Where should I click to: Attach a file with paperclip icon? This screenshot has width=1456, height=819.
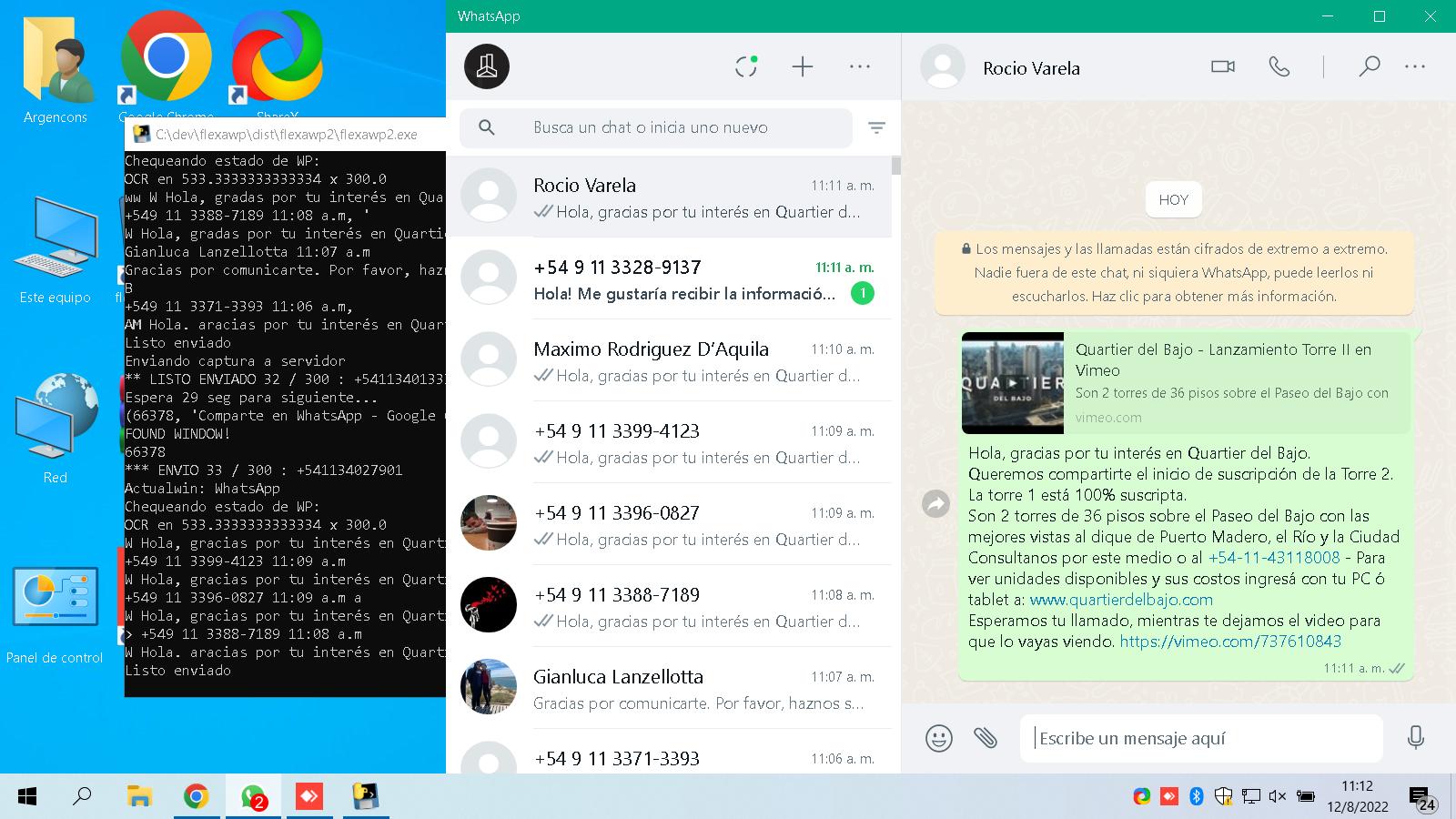point(986,738)
